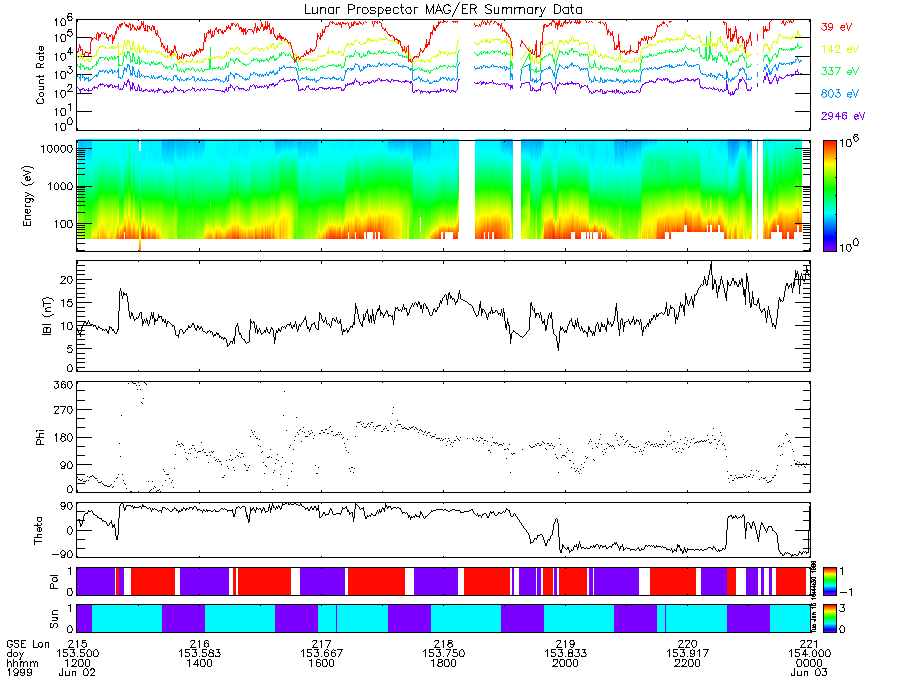Click the 'Sun' axis label
Viewport: 900px width, 700px height.
coord(54,619)
